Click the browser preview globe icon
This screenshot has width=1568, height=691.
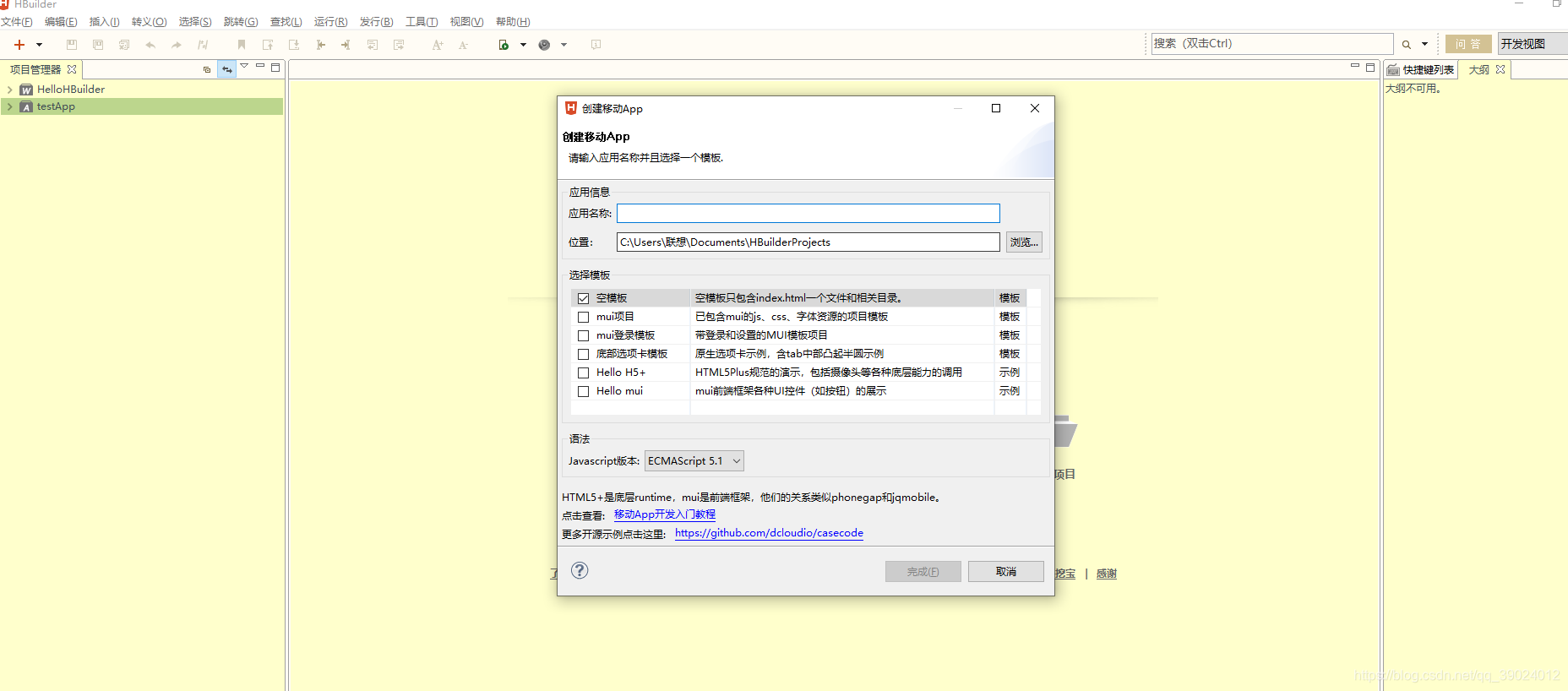(x=544, y=45)
